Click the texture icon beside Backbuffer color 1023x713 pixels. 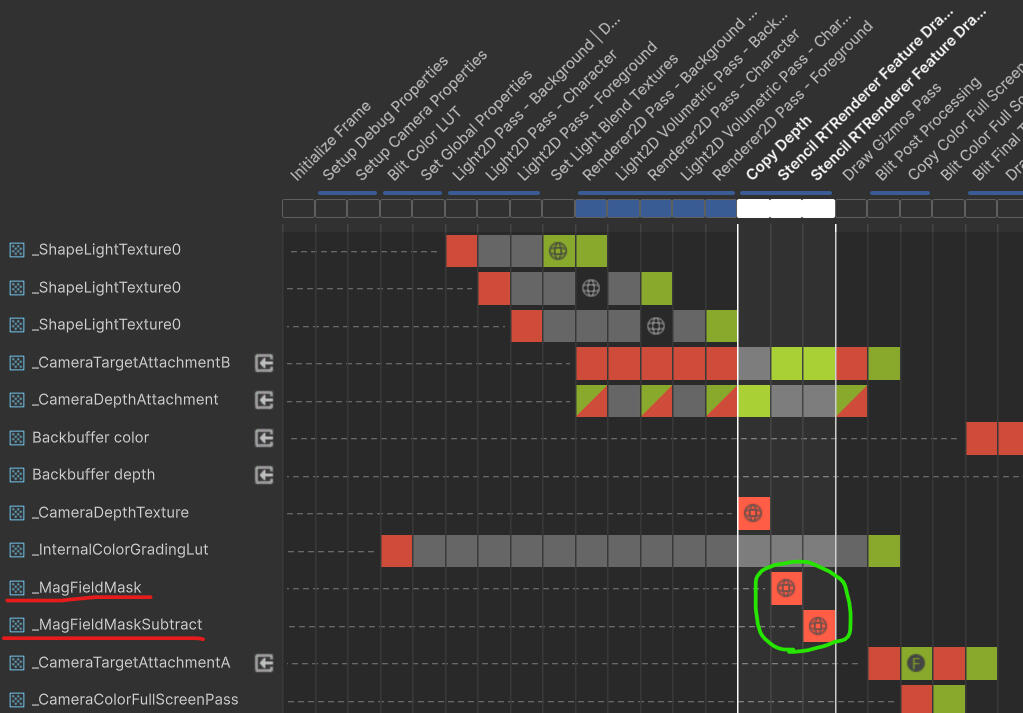[x=17, y=438]
